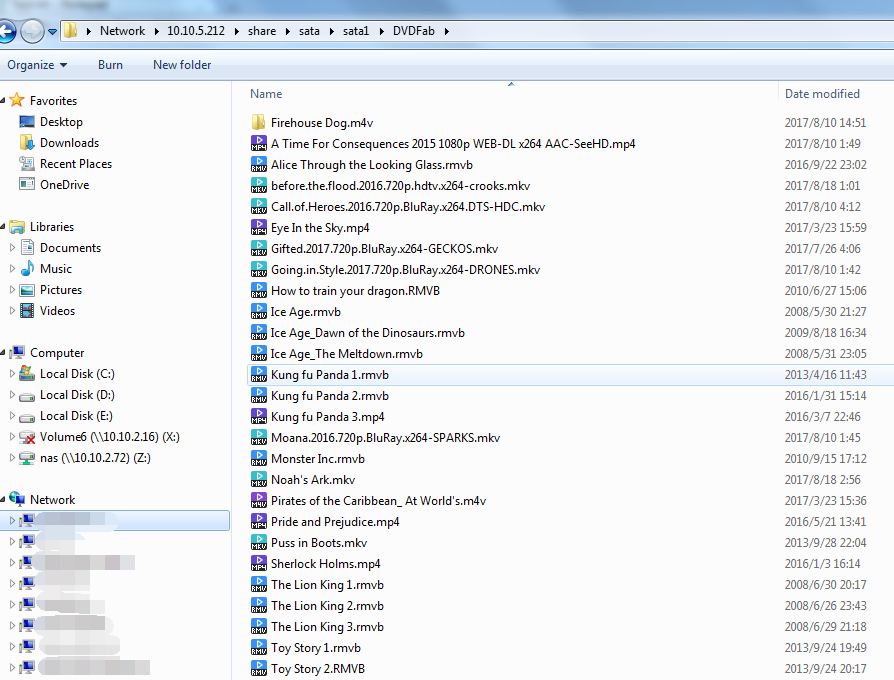Click the Computer icon in navigation pane
This screenshot has width=894, height=680.
(17, 353)
